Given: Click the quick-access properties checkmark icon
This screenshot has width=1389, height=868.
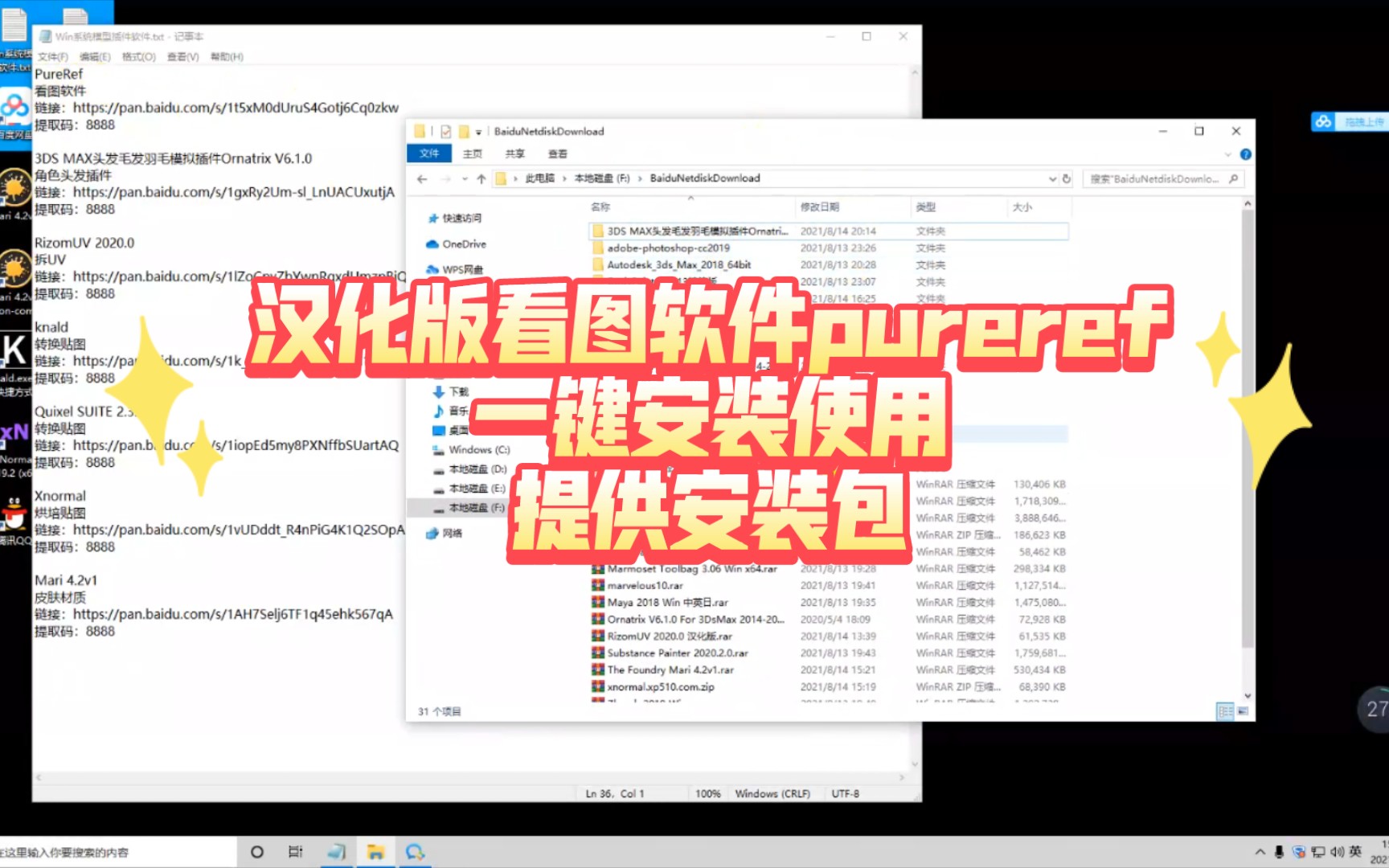Looking at the screenshot, I should coord(445,132).
